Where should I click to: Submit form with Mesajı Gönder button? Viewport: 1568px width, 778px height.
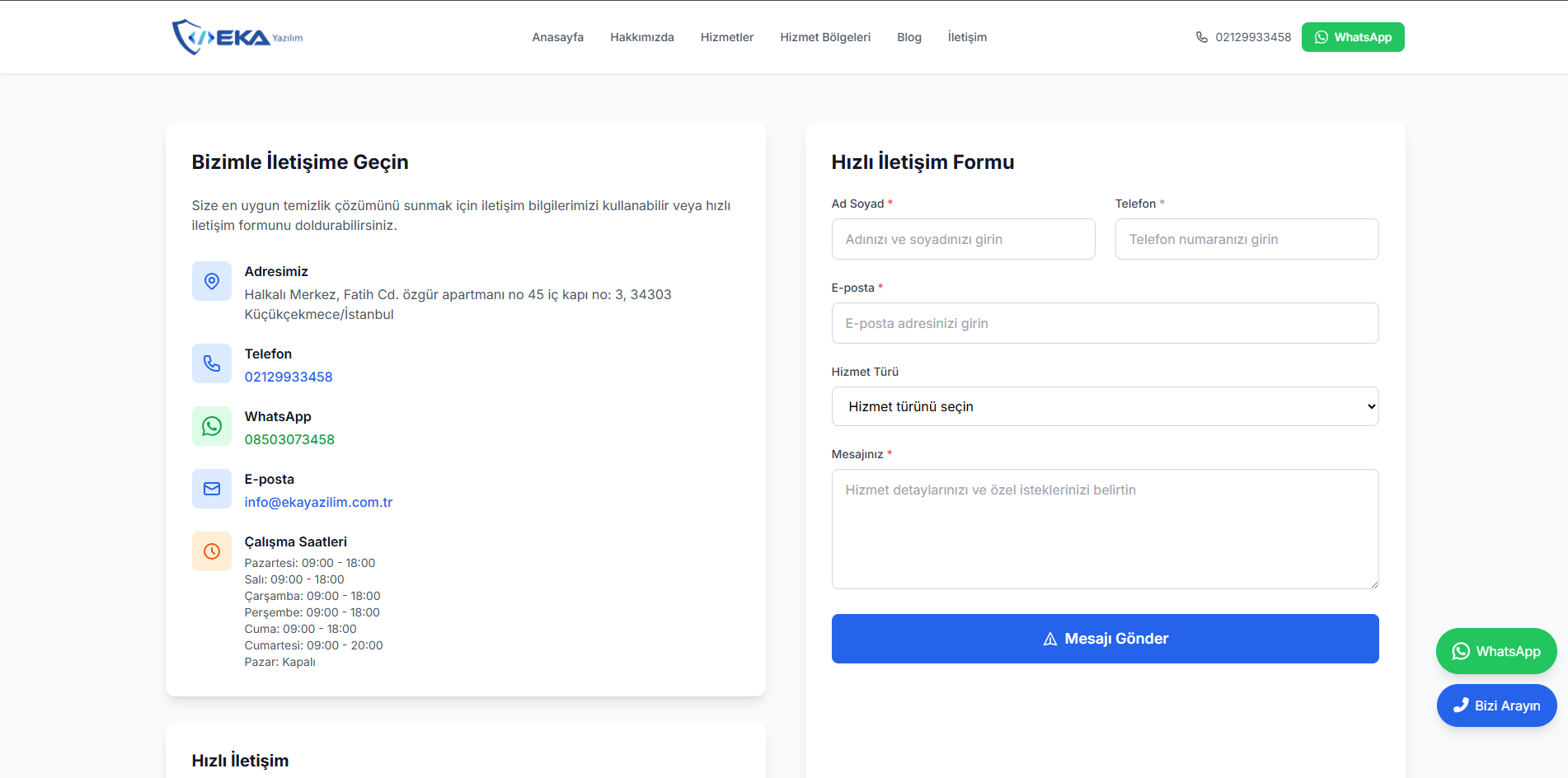click(1105, 639)
